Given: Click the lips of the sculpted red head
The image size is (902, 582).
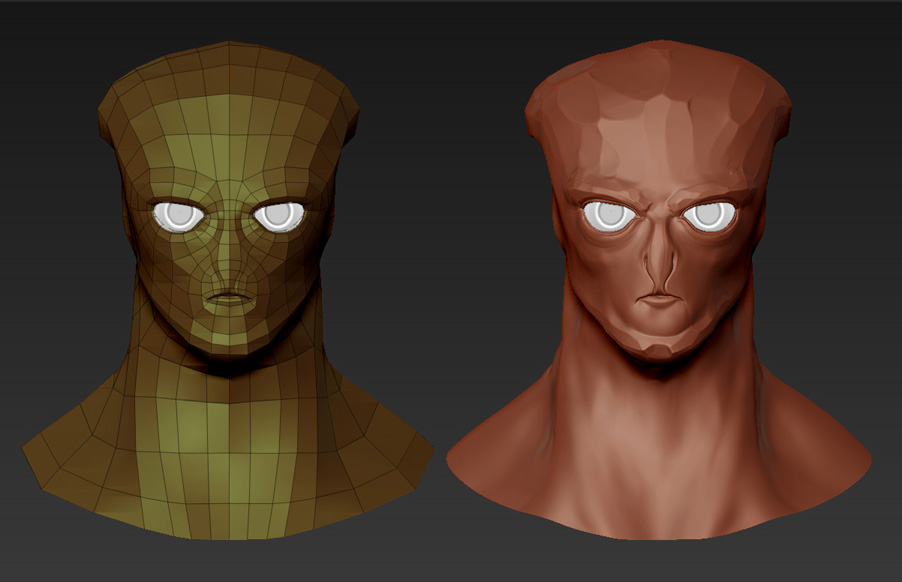Looking at the screenshot, I should (660, 301).
